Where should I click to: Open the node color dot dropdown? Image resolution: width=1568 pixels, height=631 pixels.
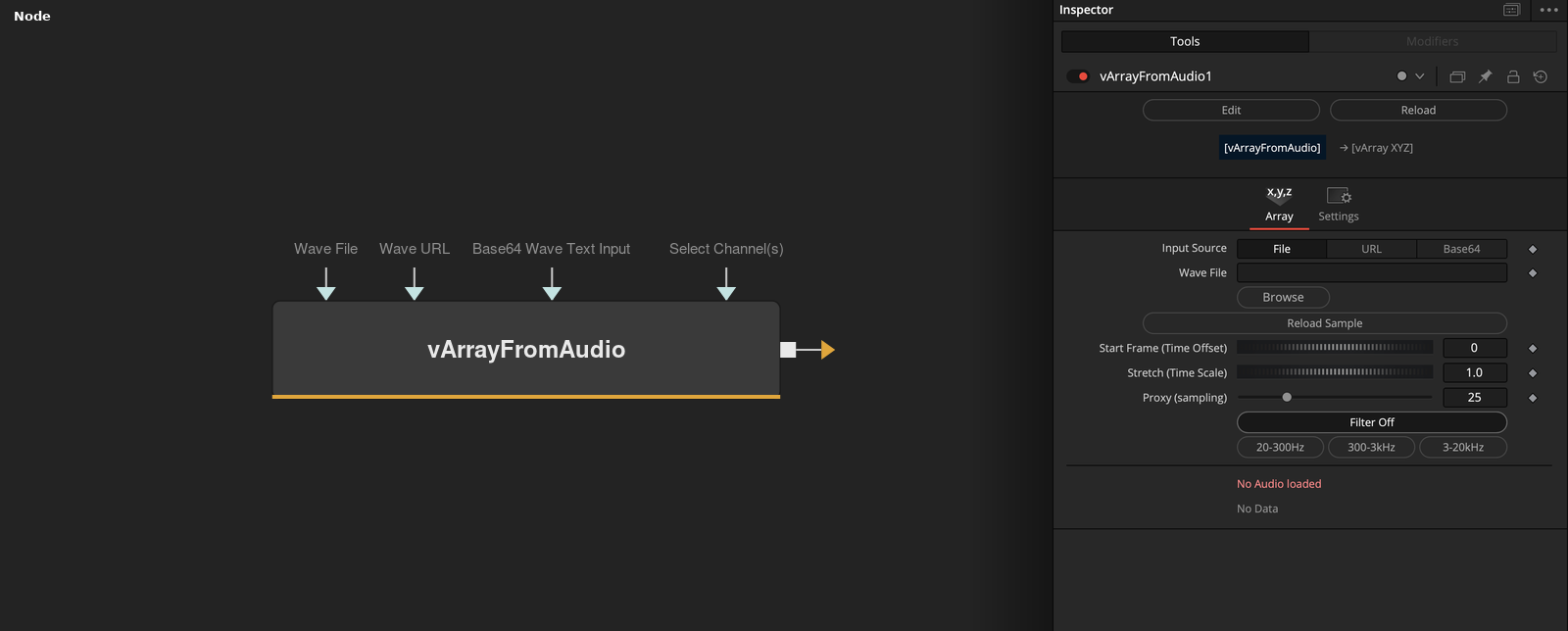pyautogui.click(x=1410, y=76)
